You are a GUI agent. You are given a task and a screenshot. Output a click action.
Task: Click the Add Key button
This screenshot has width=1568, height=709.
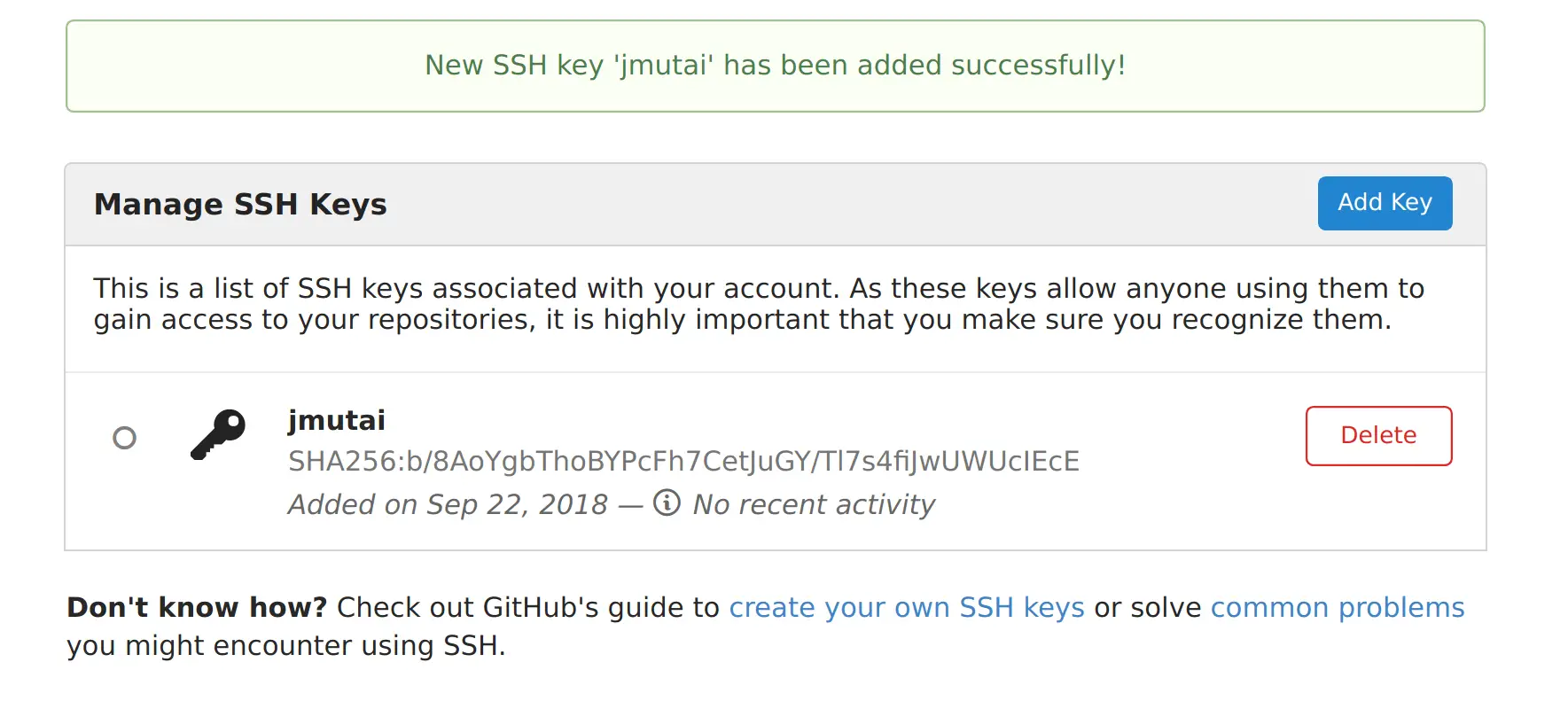click(1384, 203)
